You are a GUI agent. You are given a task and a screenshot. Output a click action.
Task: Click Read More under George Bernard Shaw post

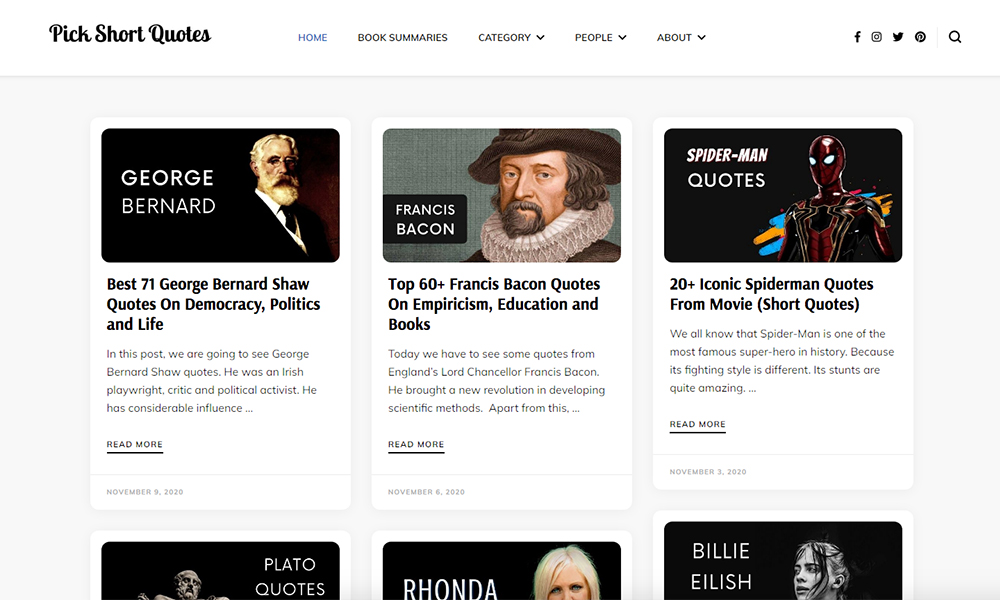click(x=135, y=444)
